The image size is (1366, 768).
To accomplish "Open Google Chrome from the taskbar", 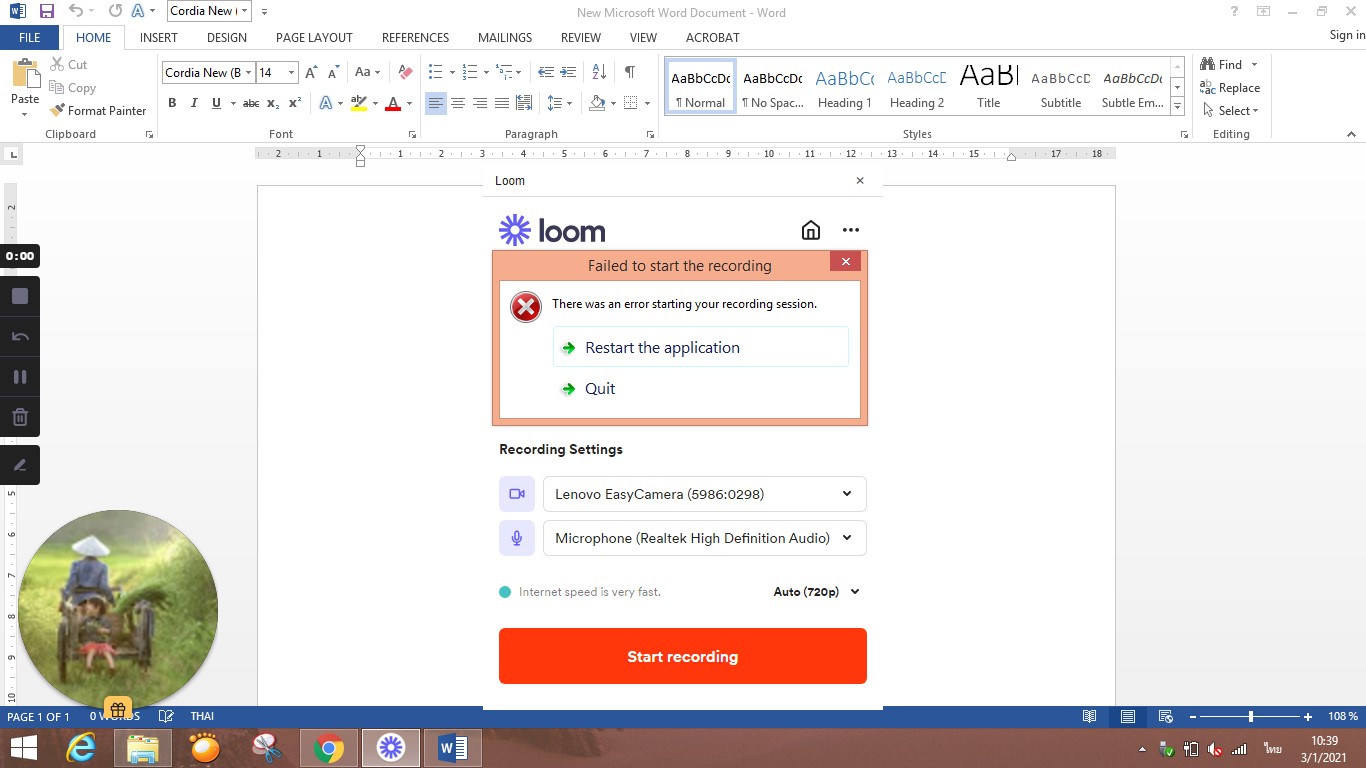I will [328, 748].
